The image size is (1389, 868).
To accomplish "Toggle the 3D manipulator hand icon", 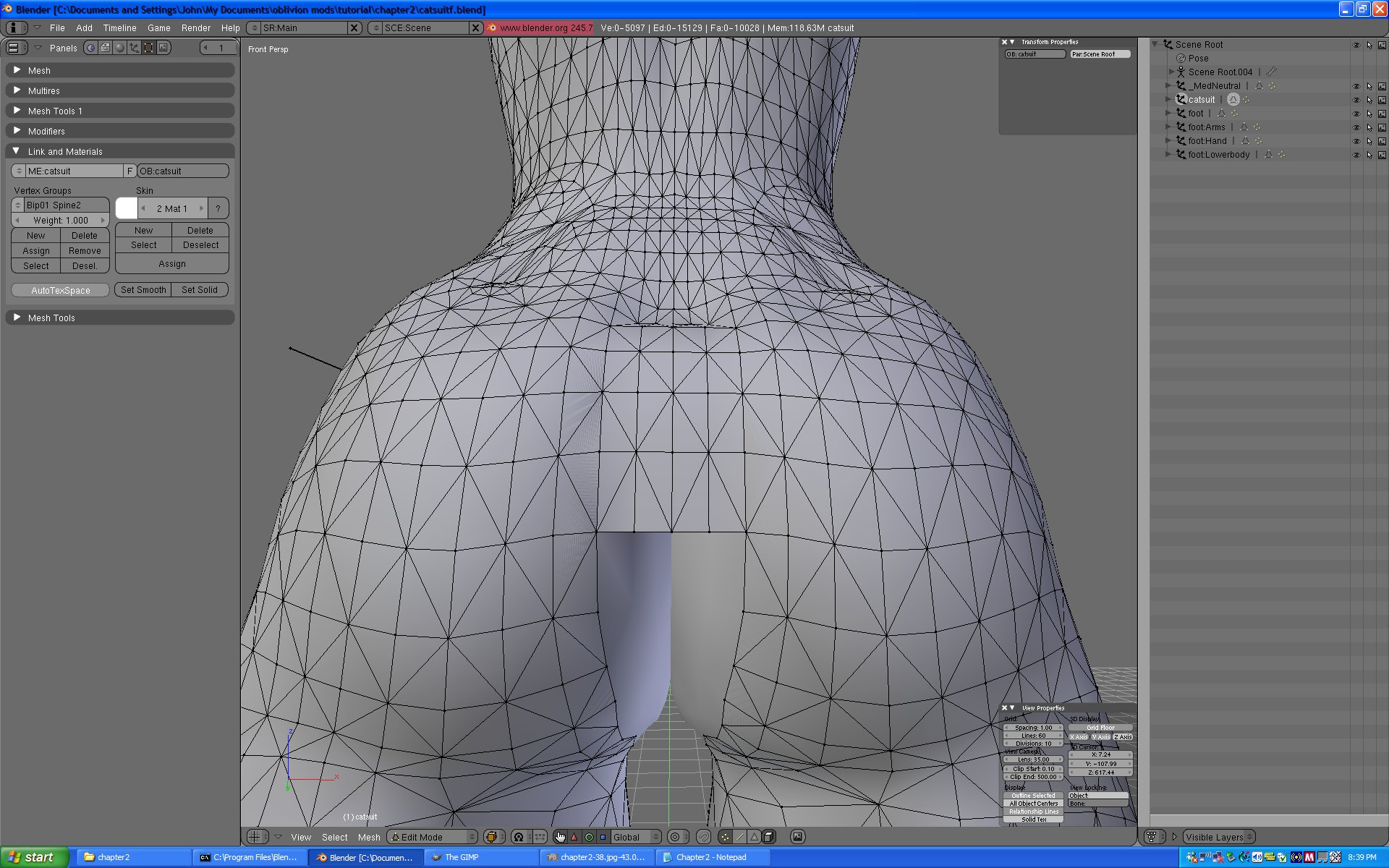I will pyautogui.click(x=560, y=837).
